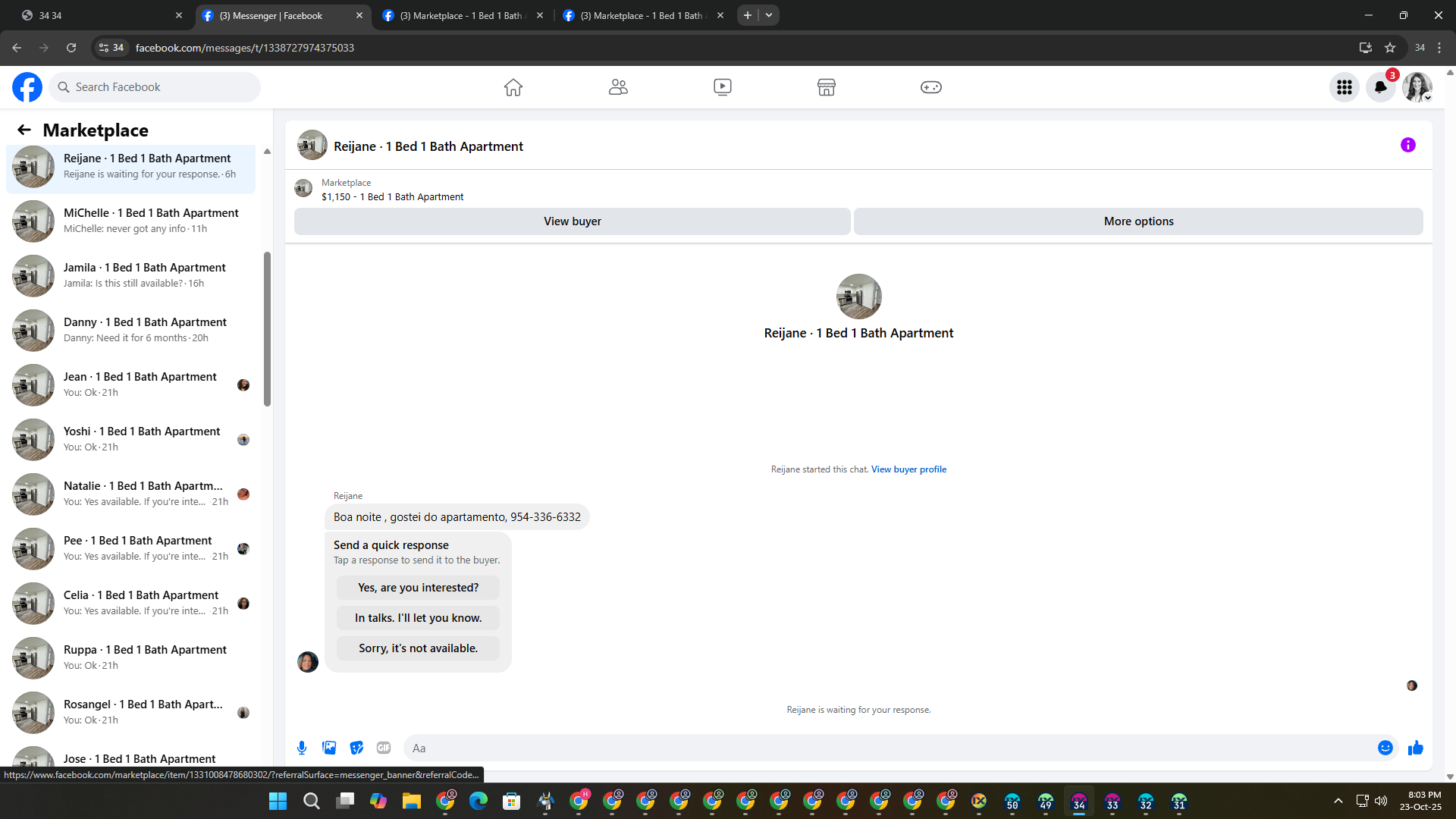
Task: Attach a photo using image icon
Action: pos(329,748)
